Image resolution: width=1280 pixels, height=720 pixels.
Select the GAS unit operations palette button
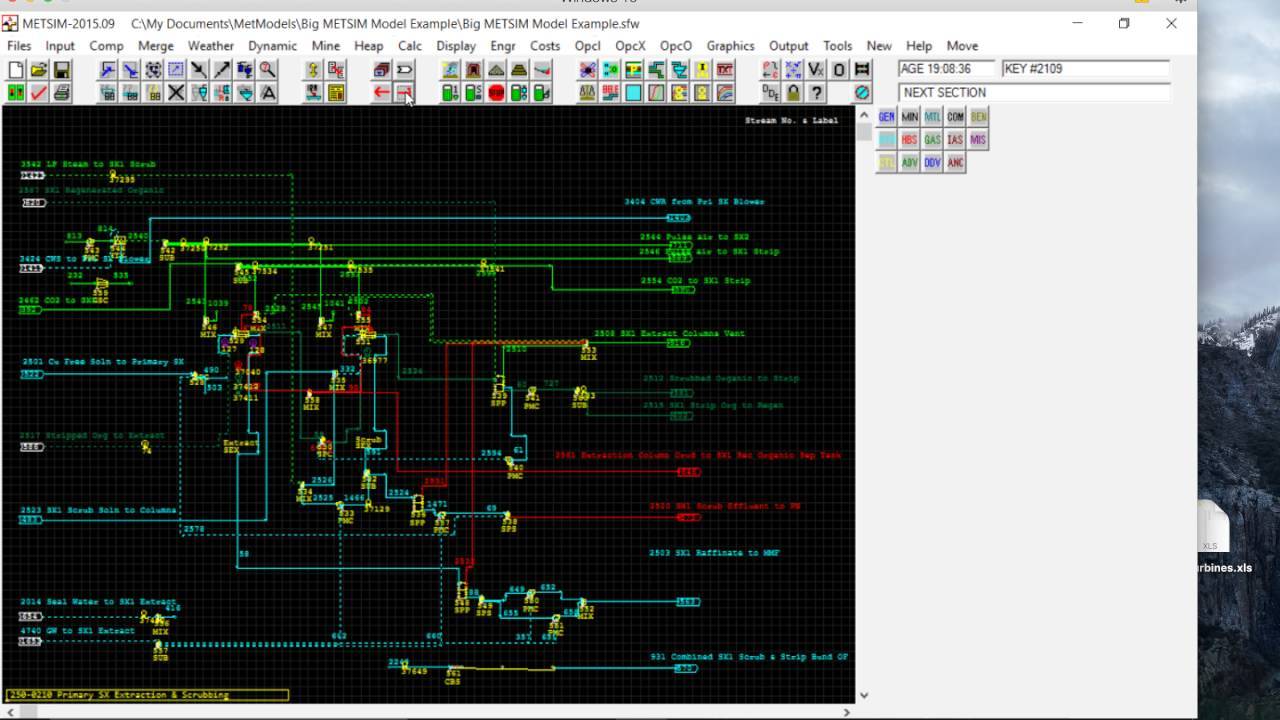coord(932,140)
